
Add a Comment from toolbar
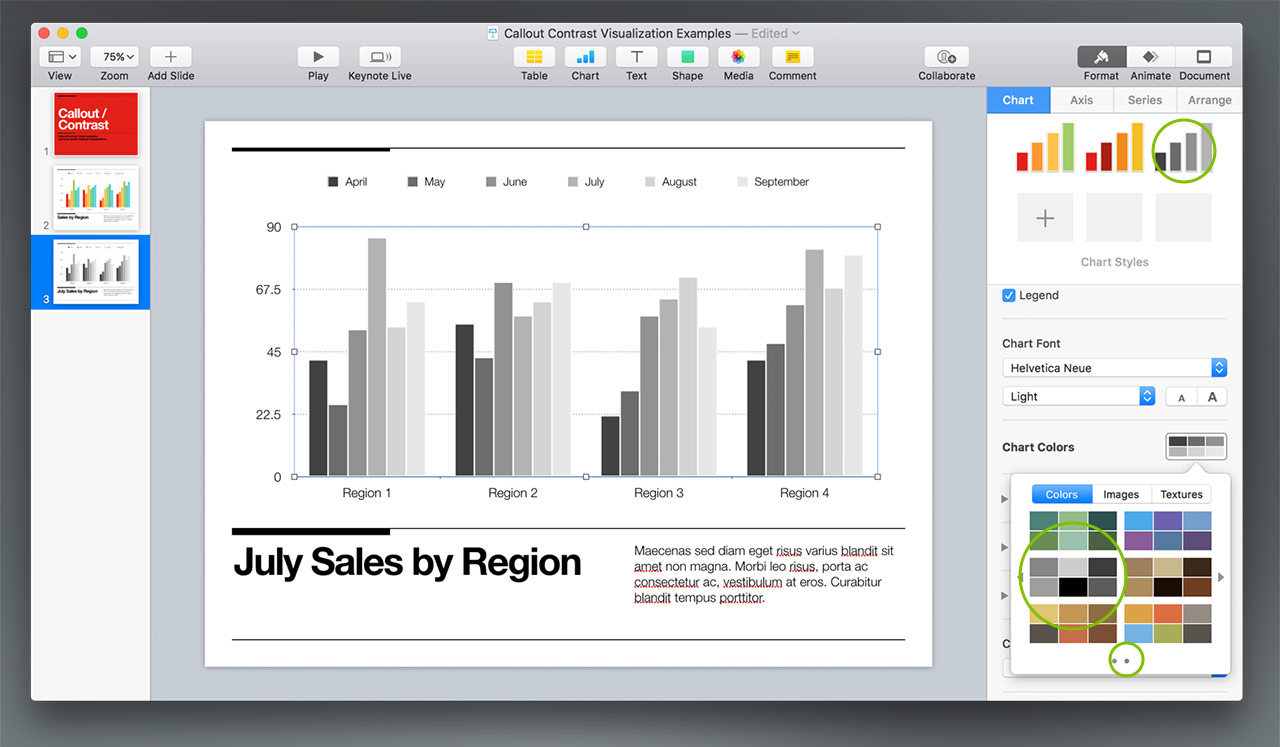[x=792, y=58]
